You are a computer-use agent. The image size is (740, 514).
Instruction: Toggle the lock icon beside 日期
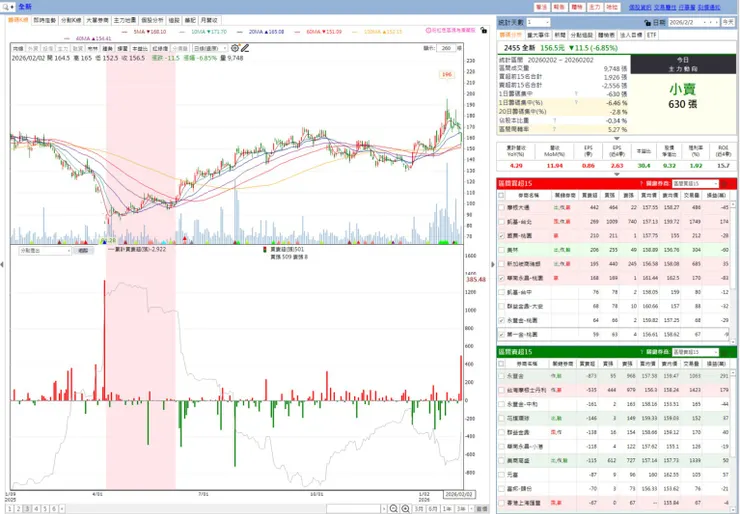click(x=648, y=23)
